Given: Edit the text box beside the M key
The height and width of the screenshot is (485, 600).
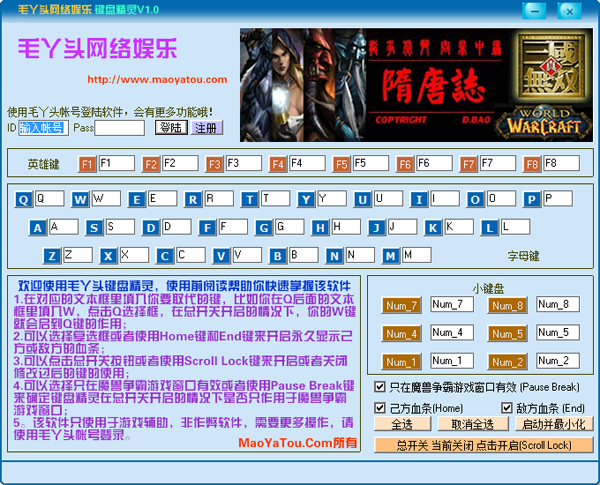Looking at the screenshot, I should pos(417,255).
